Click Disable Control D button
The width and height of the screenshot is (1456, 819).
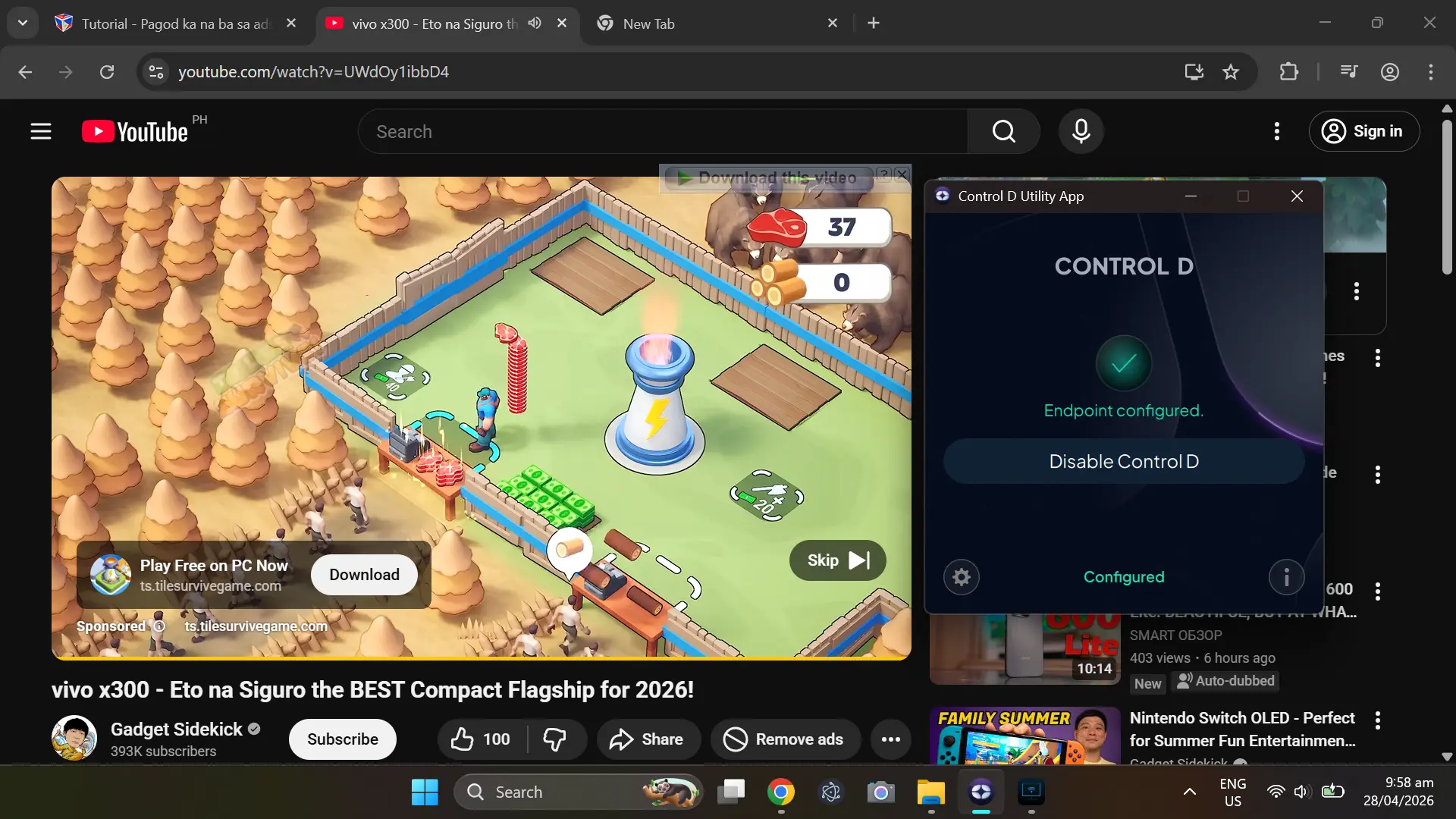pos(1124,461)
